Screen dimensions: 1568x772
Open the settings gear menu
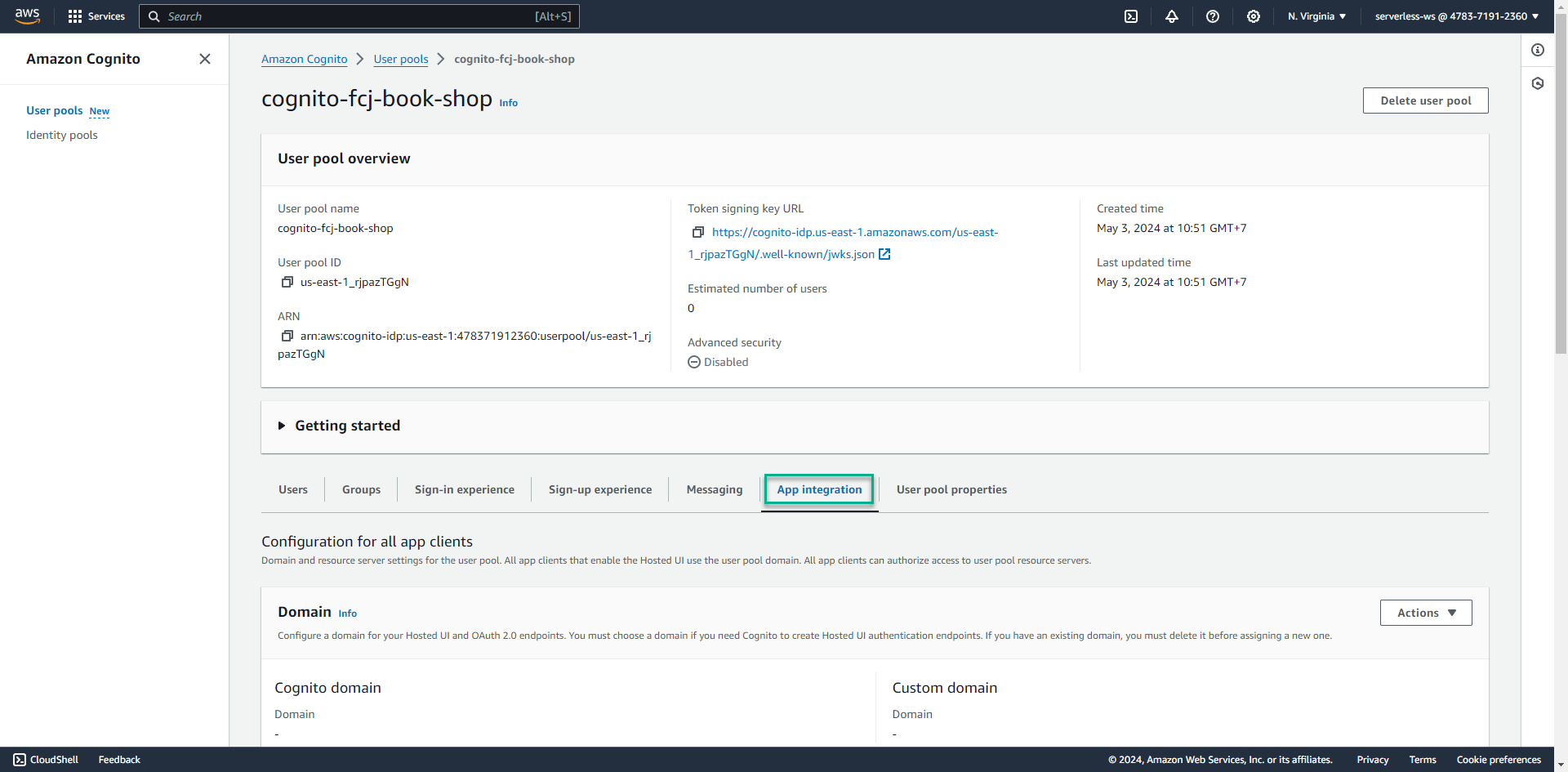click(1254, 16)
